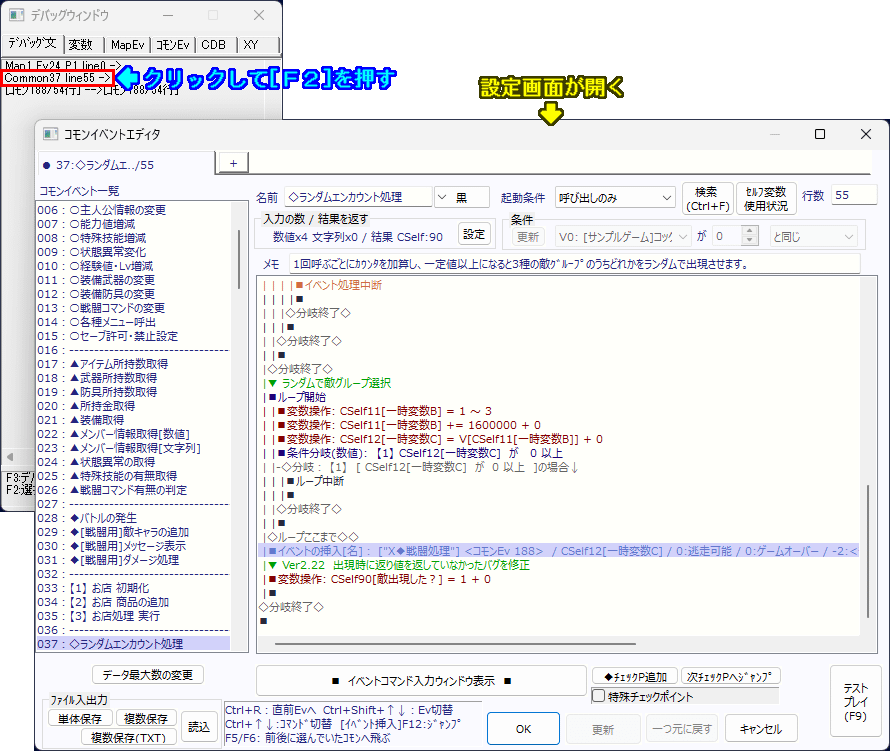The height and width of the screenshot is (751, 890).
Task: Open the MapEv tab in debug window
Action: 128,44
